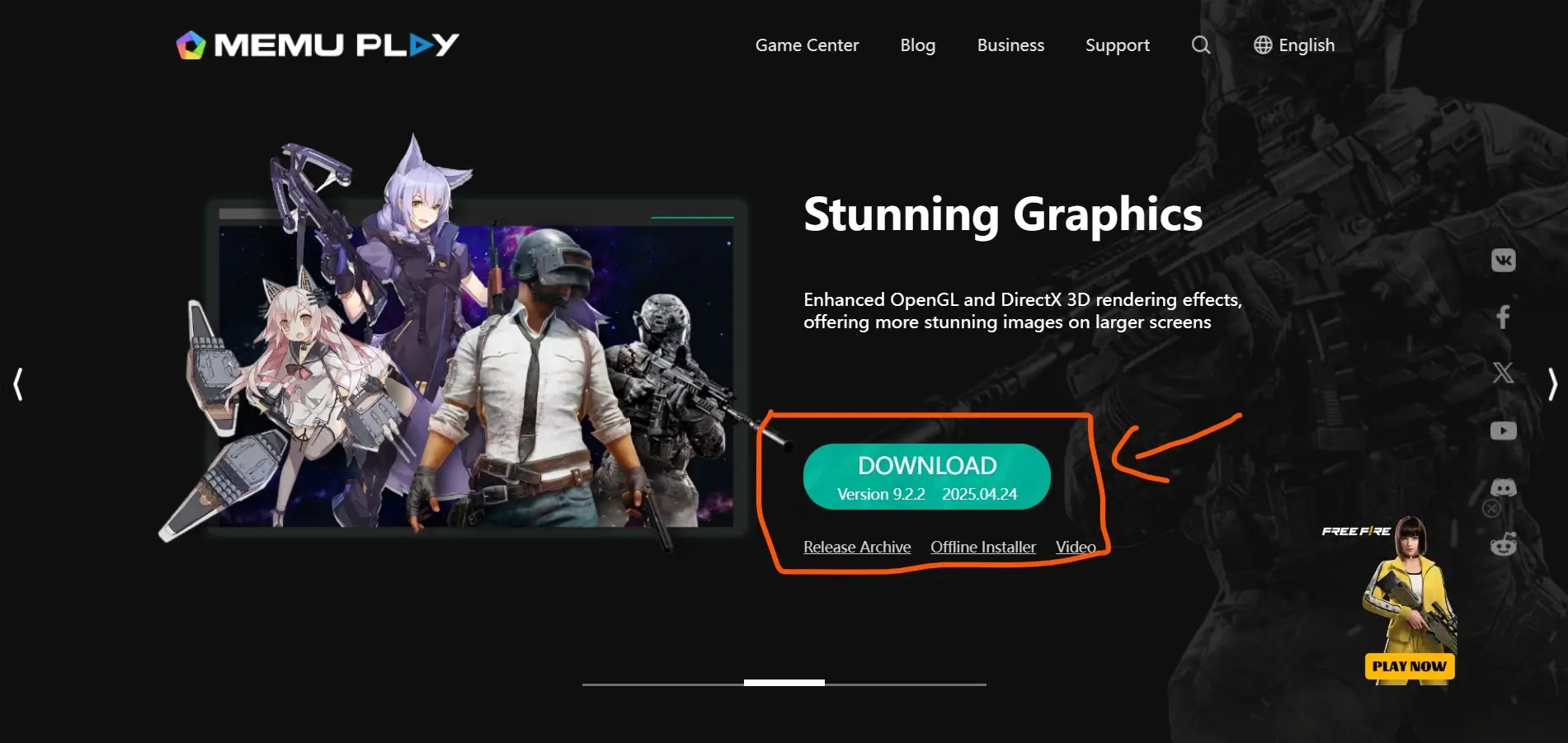This screenshot has width=1568, height=743.
Task: Open the Support menu item
Action: coord(1118,45)
